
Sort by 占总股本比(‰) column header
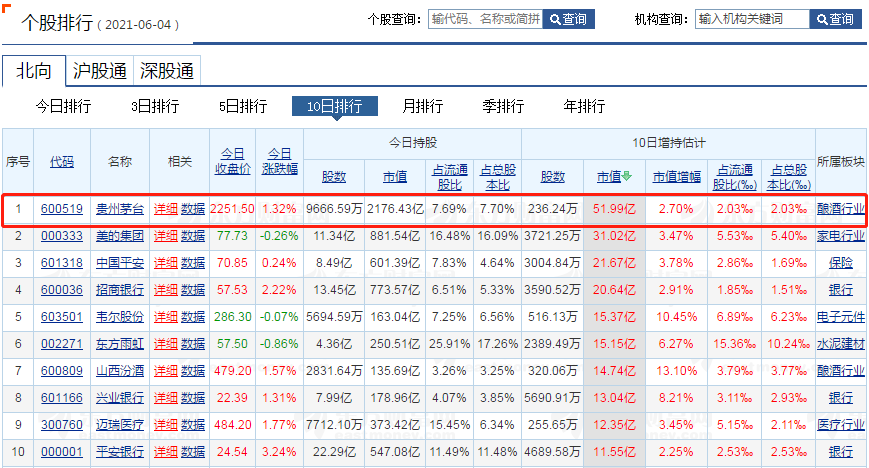(789, 177)
